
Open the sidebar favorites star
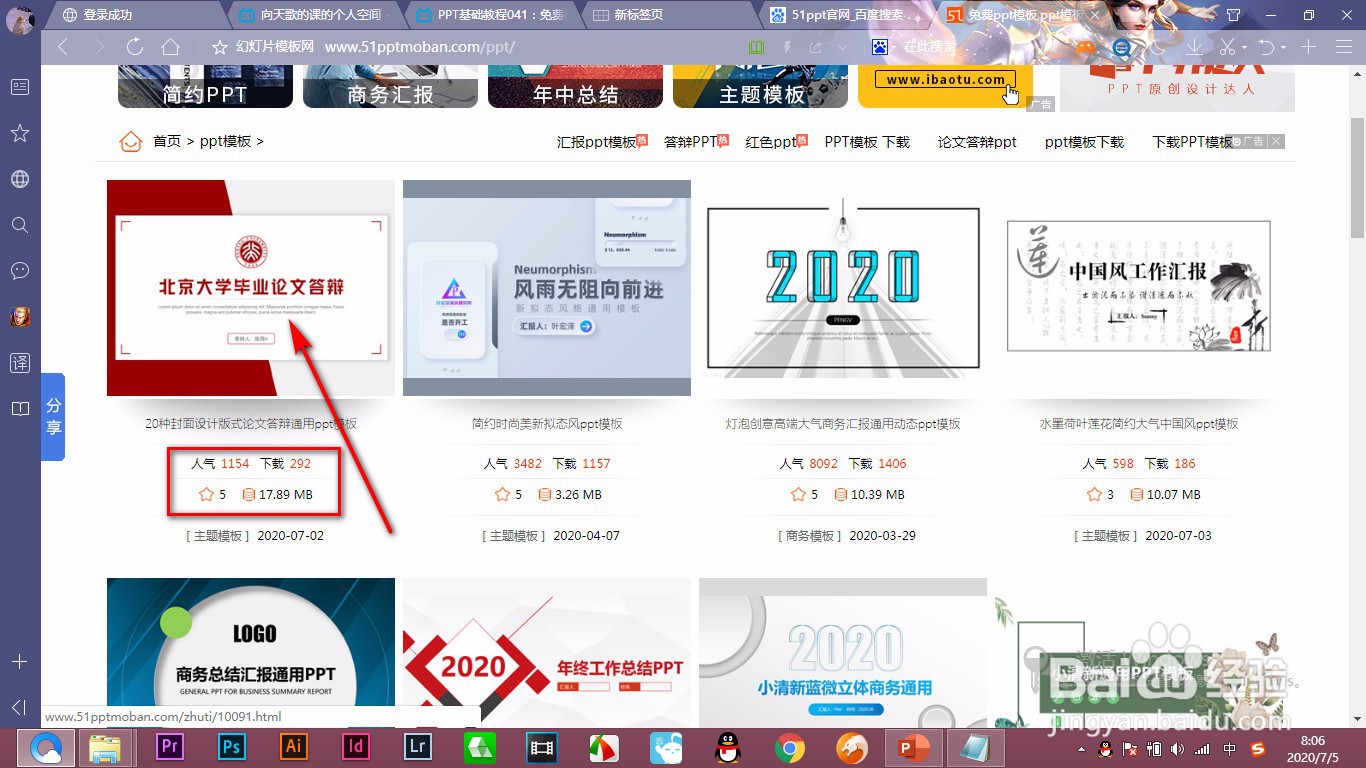tap(20, 133)
